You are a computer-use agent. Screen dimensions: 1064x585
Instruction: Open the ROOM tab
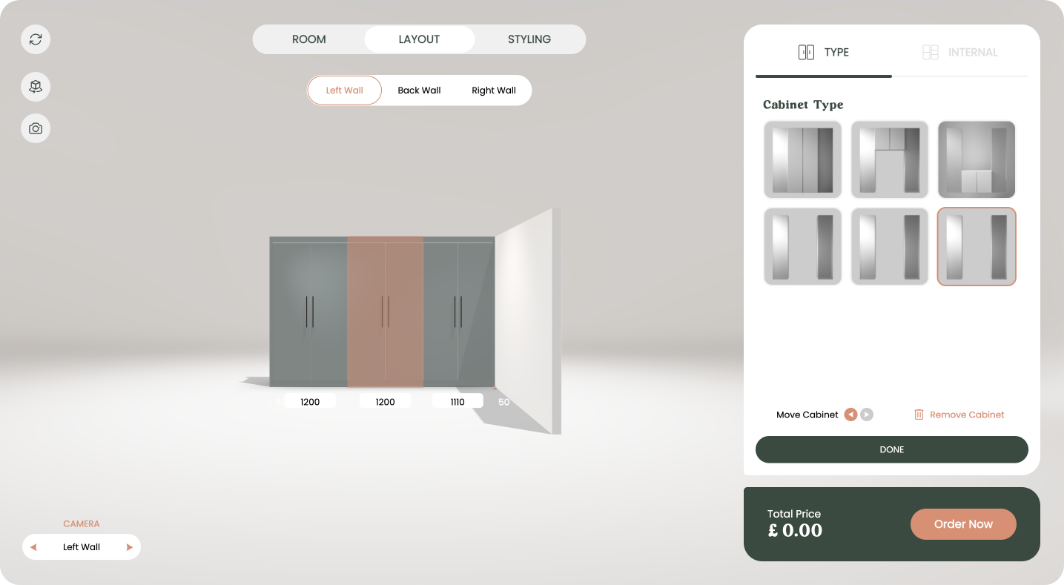pos(309,39)
